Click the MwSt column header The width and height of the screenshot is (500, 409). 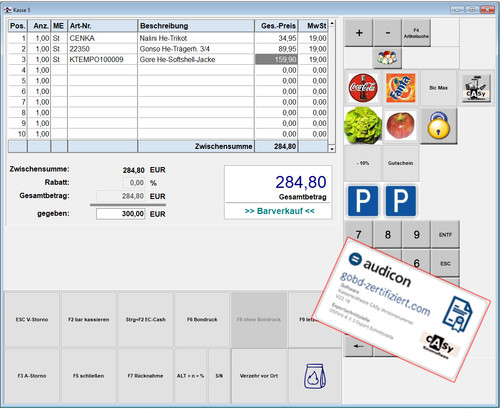(x=313, y=26)
